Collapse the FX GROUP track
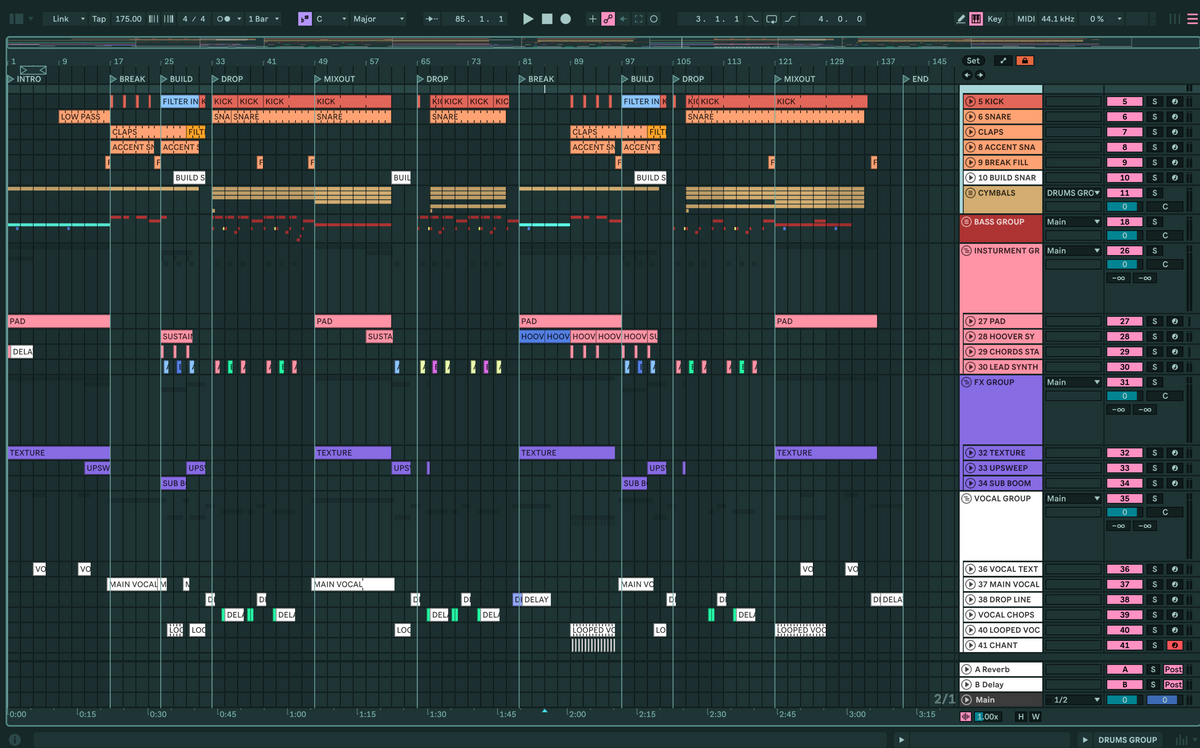Screen dimensions: 1200x748 point(967,382)
